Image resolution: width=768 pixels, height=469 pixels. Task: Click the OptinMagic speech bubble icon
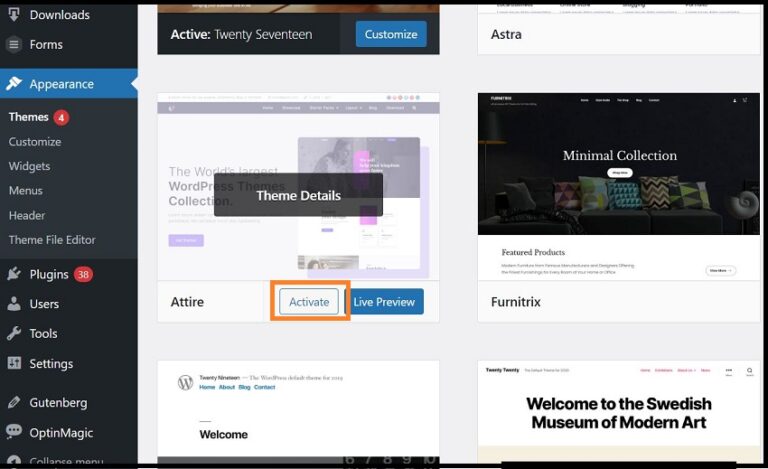pos(14,432)
